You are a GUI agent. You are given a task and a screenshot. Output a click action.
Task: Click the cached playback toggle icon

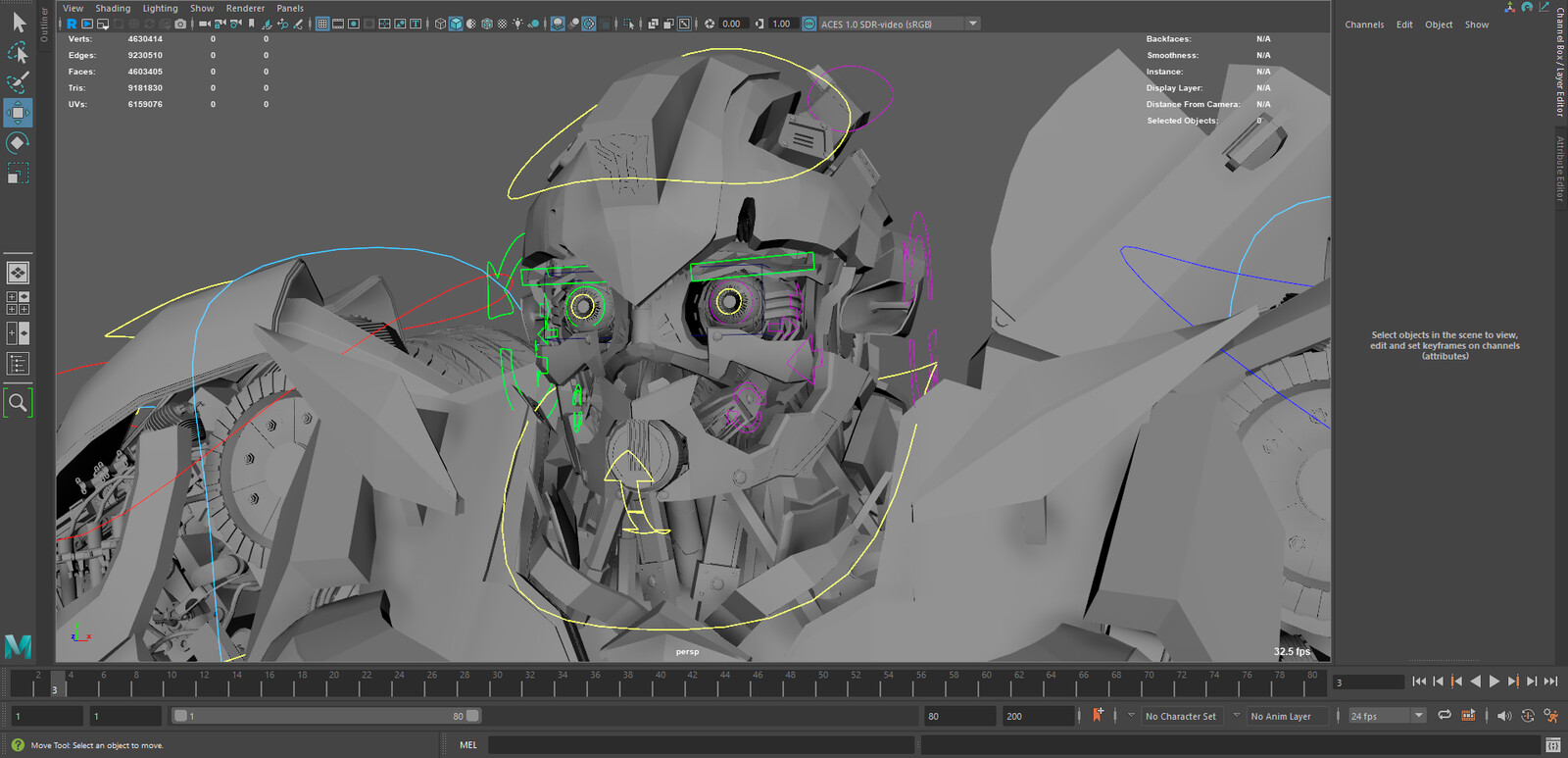click(x=1468, y=716)
